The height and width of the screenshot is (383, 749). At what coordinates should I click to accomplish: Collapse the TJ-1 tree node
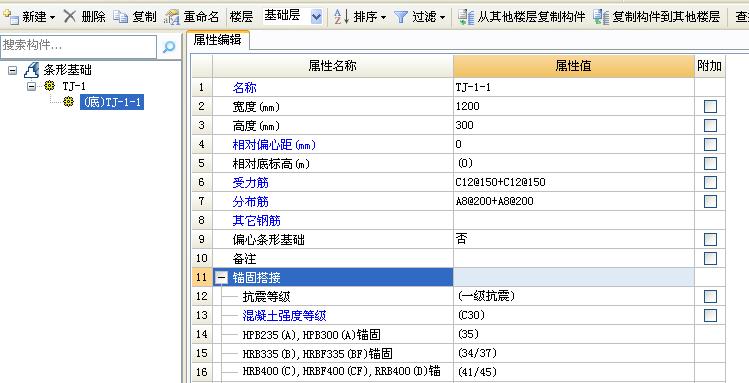point(32,86)
